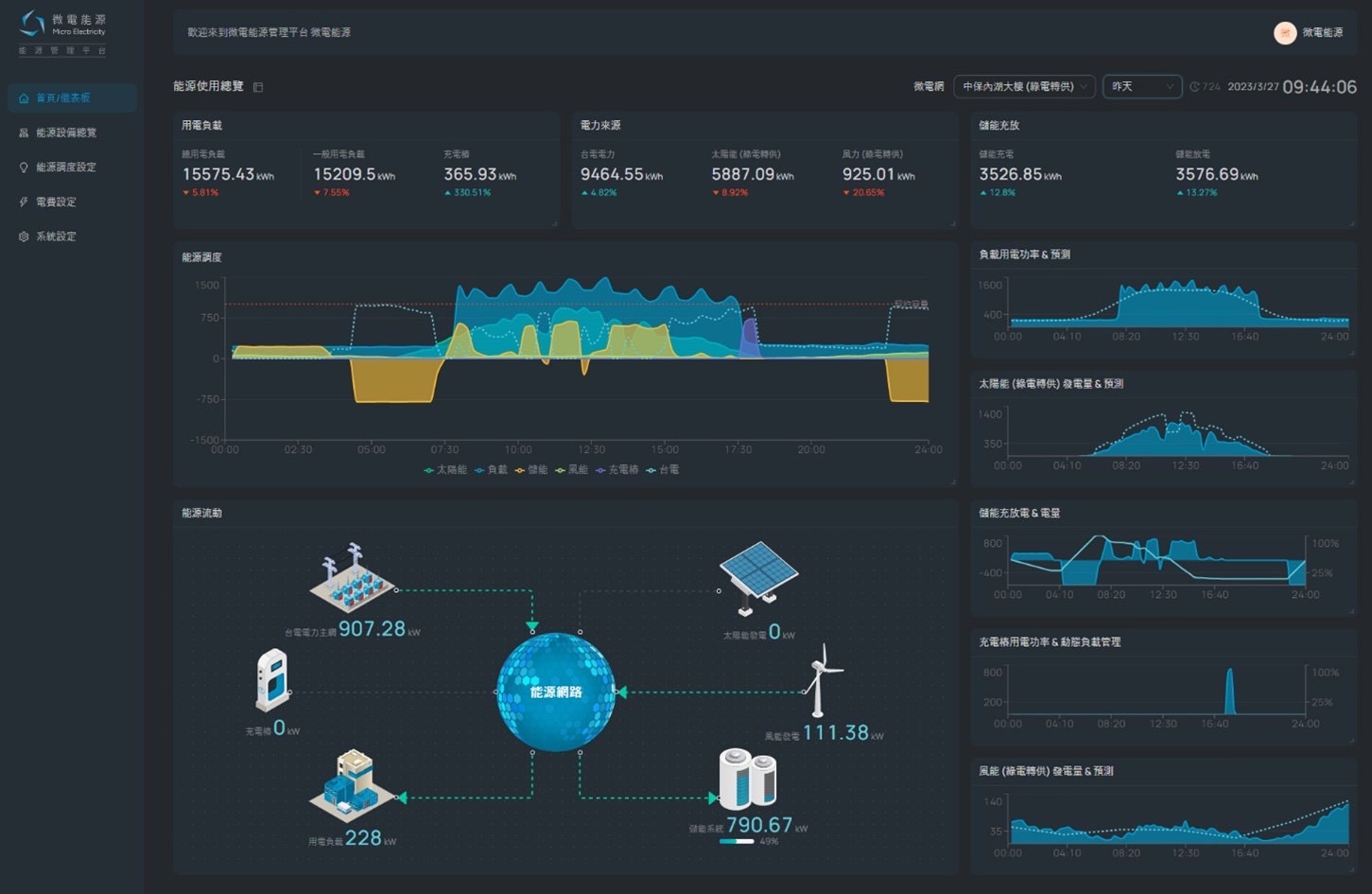The width and height of the screenshot is (1372, 894).
Task: Click the battery storage system icon
Action: click(x=747, y=778)
